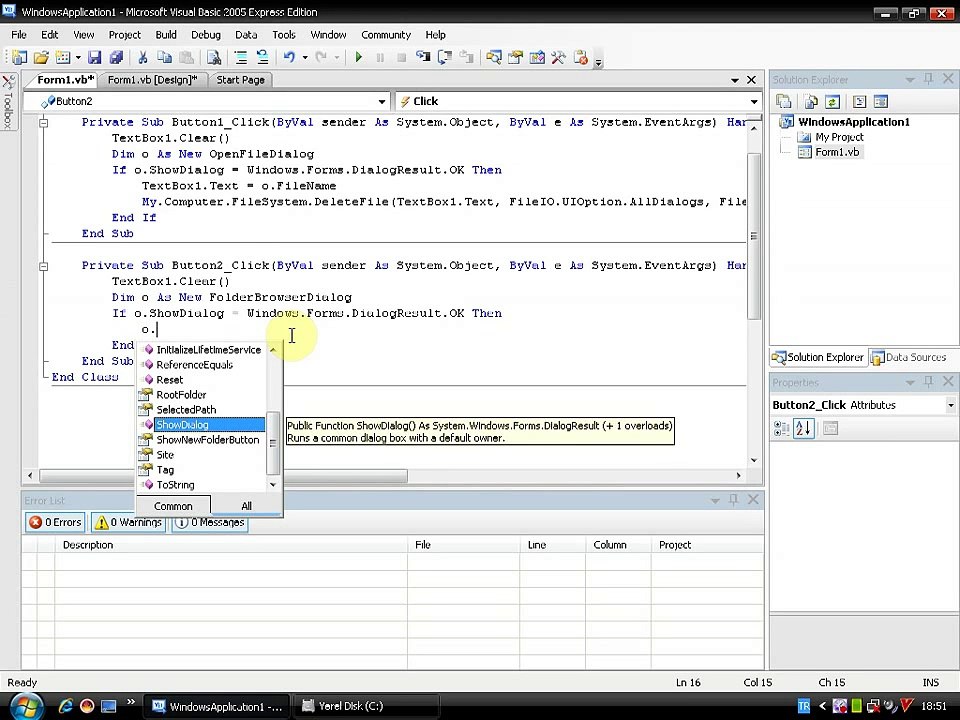
Task: Toggle the 0 Errors filter button
Action: [55, 522]
